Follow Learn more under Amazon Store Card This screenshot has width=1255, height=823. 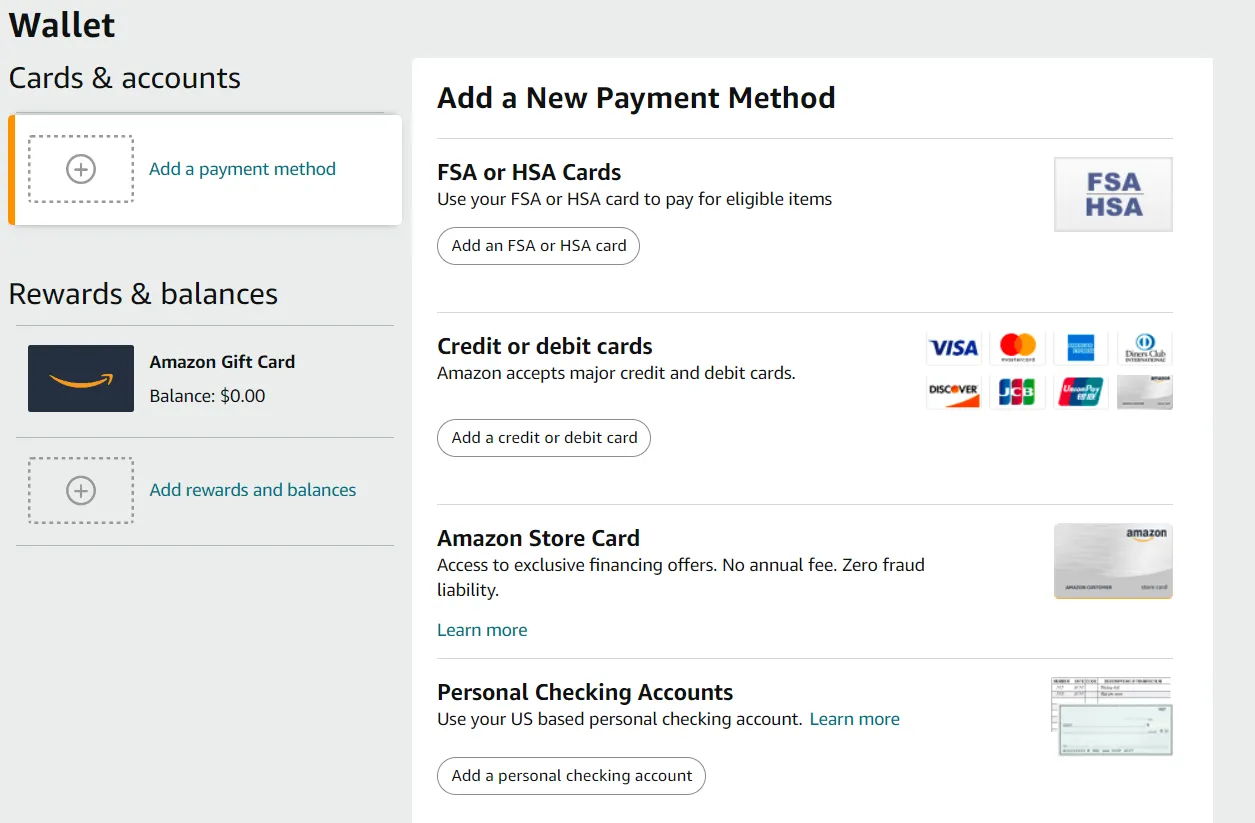[482, 630]
